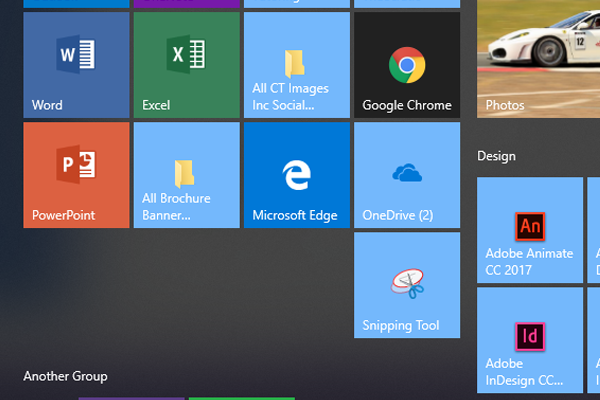This screenshot has height=400, width=600.
Task: Launch Microsoft Edge tile
Action: [x=297, y=175]
